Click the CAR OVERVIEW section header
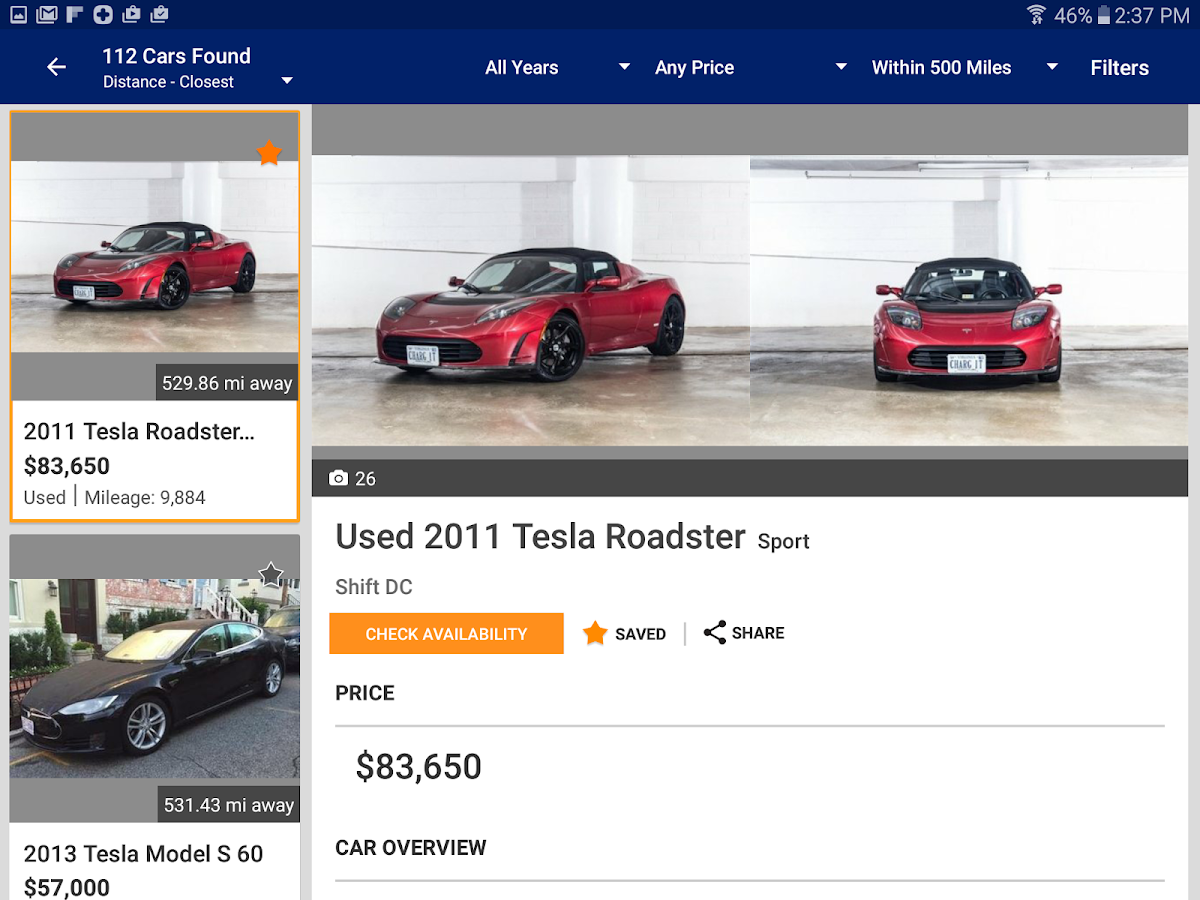This screenshot has width=1200, height=900. click(411, 848)
